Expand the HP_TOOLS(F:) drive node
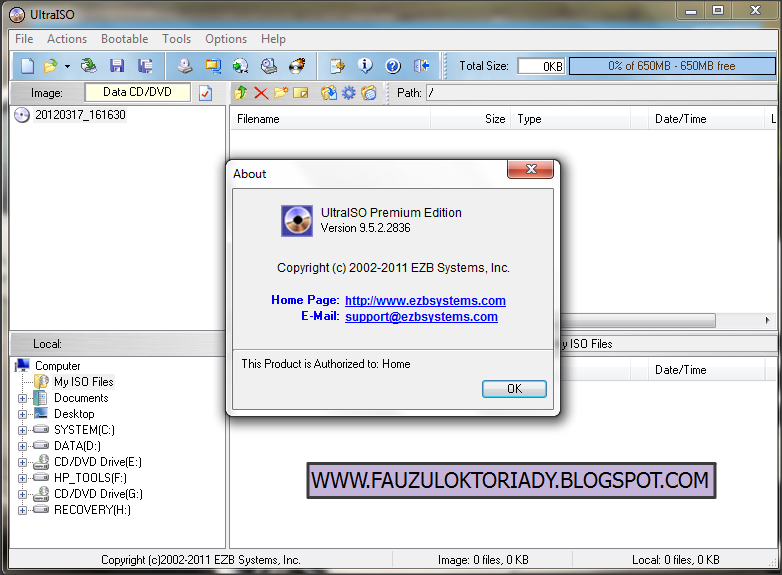This screenshot has height=575, width=782. click(x=22, y=478)
